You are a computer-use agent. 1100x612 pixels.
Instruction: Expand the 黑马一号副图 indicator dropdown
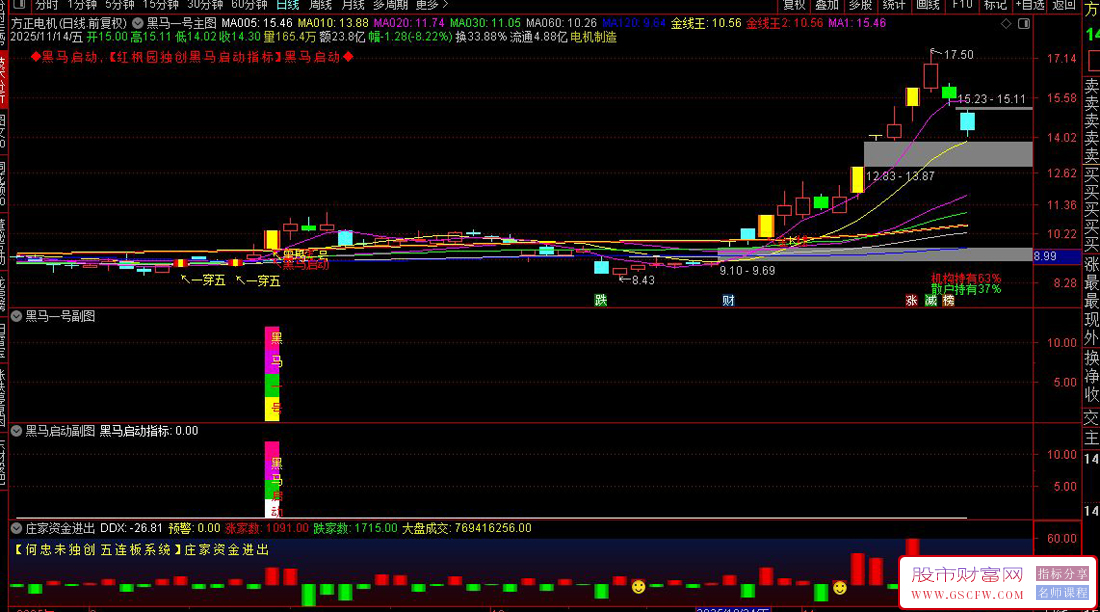16,317
